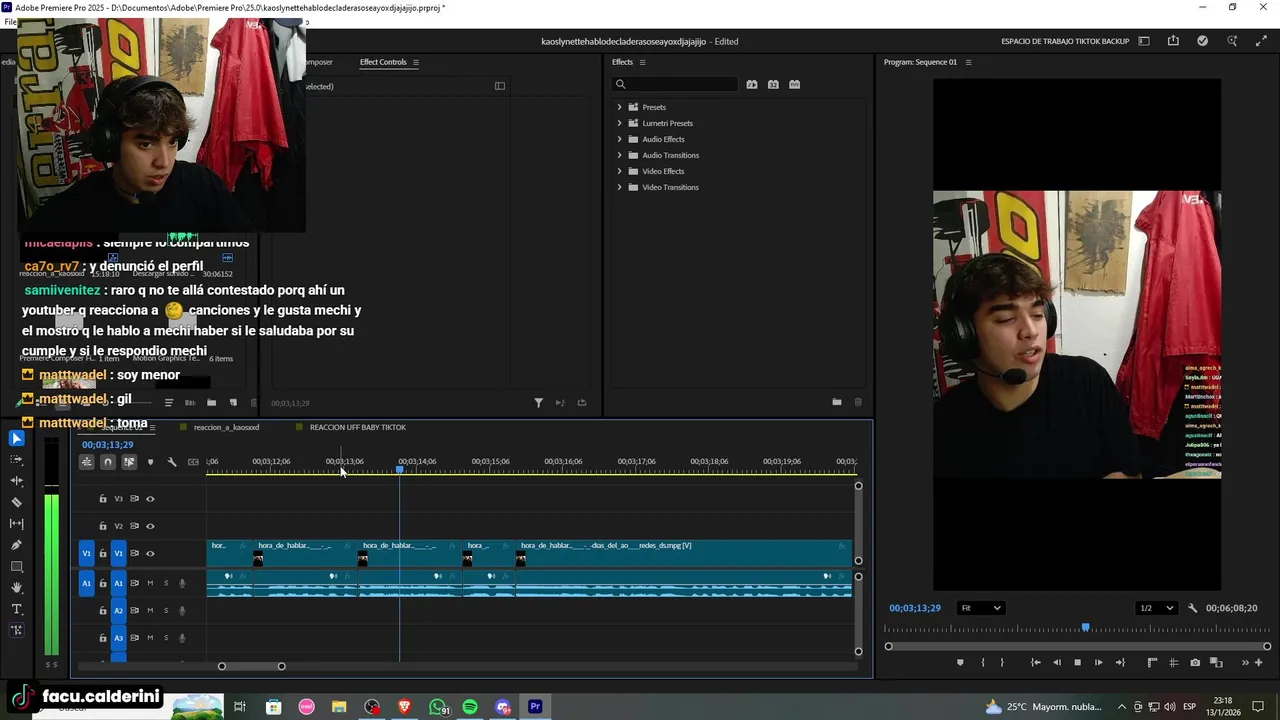
Task: Click Accelerated Effects filter icon
Action: pyautogui.click(x=752, y=85)
